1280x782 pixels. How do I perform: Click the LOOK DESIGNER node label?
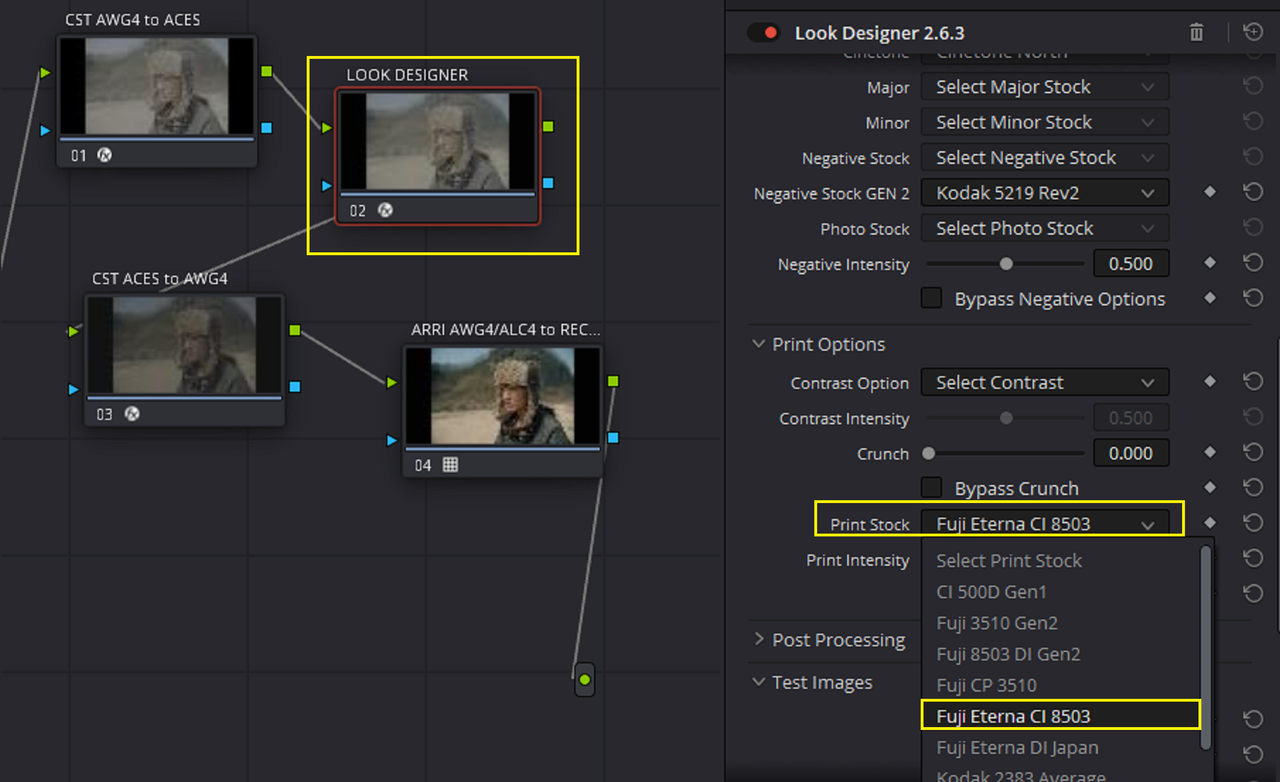pyautogui.click(x=407, y=75)
